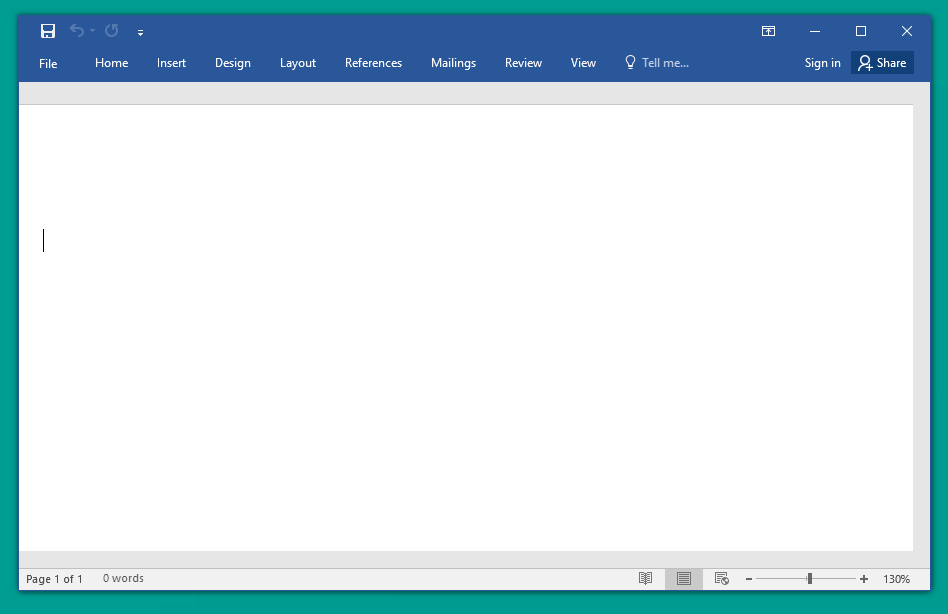Undo the last action
Screen dimensions: 948x614
pos(77,30)
